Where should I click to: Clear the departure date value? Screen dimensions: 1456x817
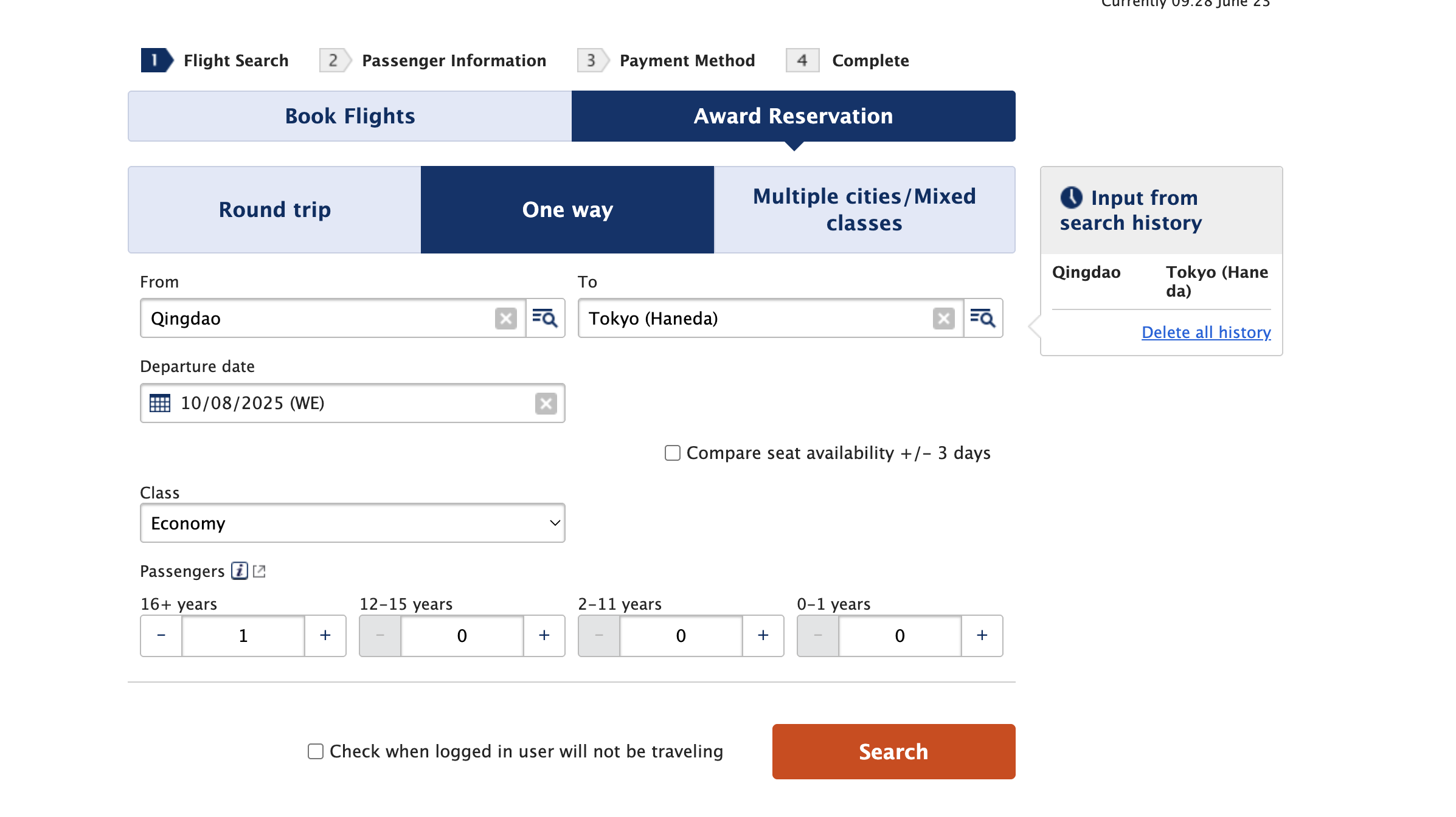(x=546, y=404)
